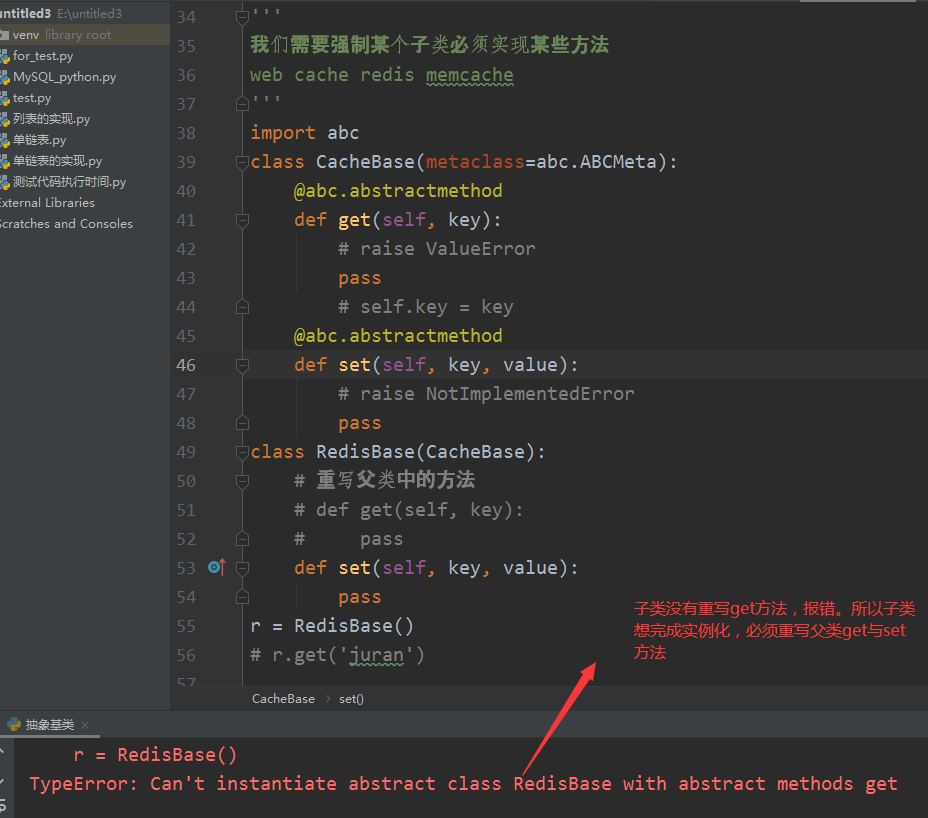Open for_test.py in project tree
This screenshot has height=818, width=928.
coord(43,56)
